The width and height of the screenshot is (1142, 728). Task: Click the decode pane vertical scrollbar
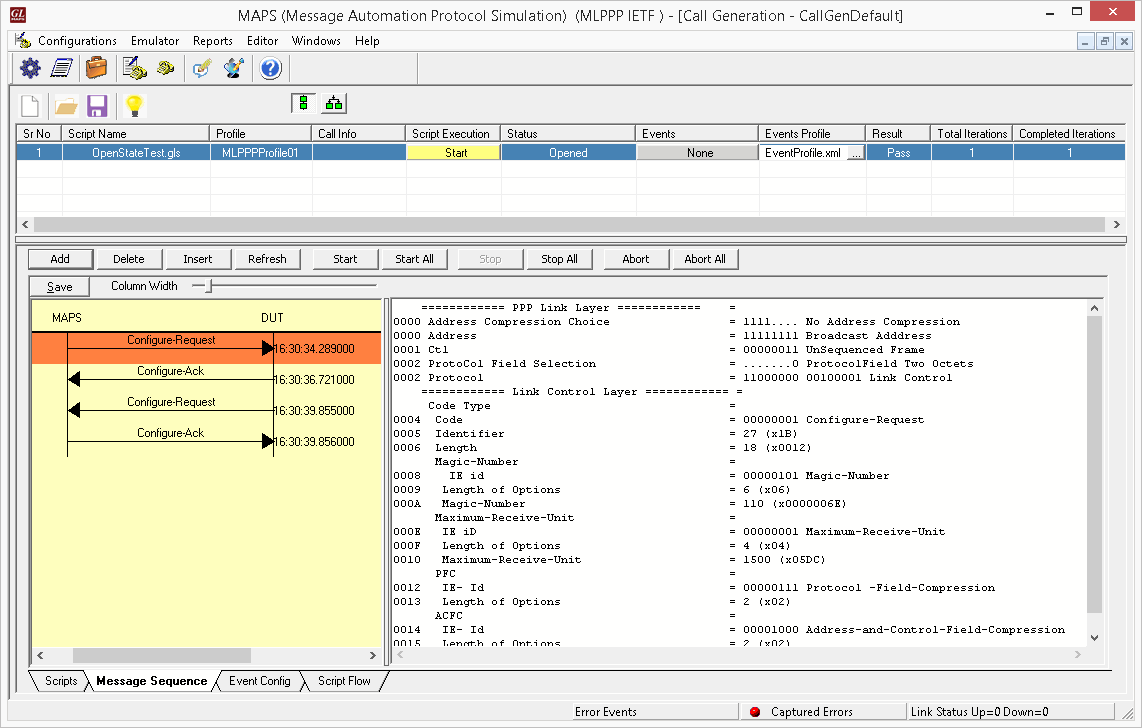click(1094, 464)
